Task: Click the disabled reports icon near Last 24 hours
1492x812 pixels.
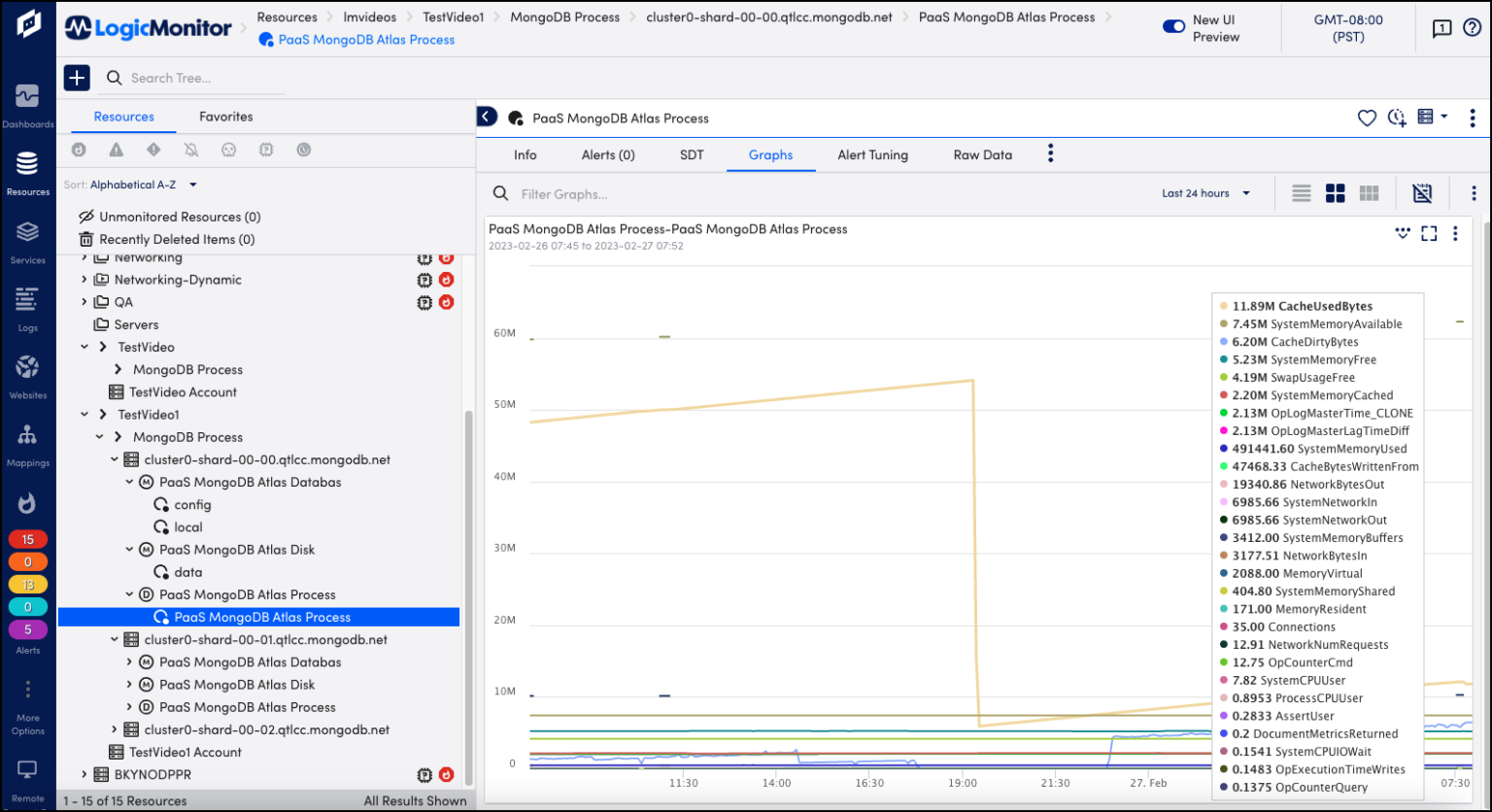Action: pos(1422,192)
